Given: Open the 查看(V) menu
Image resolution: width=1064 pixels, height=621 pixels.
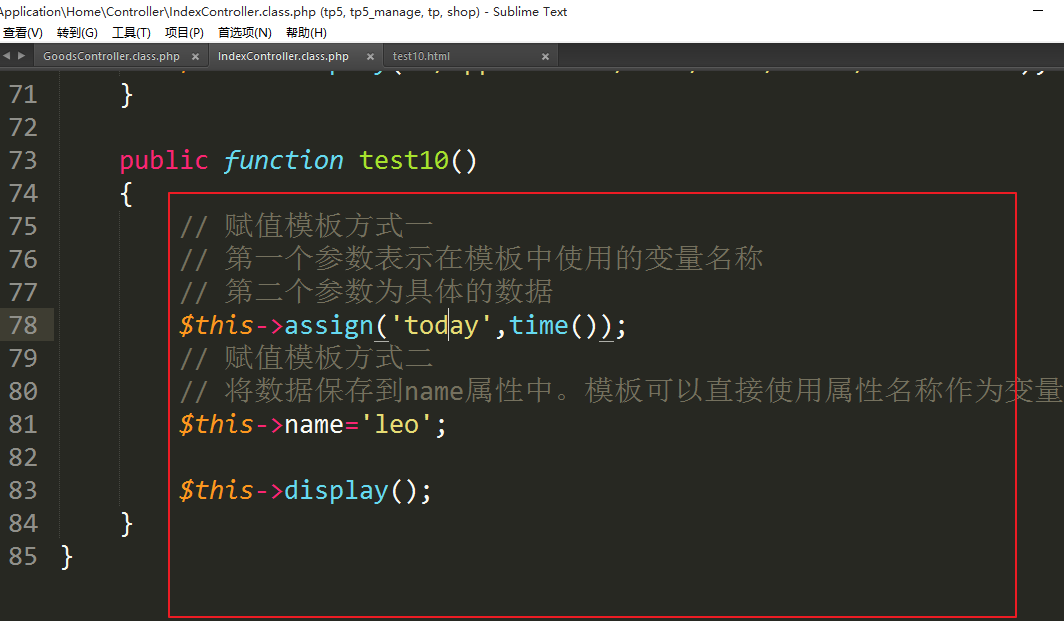Looking at the screenshot, I should [23, 33].
